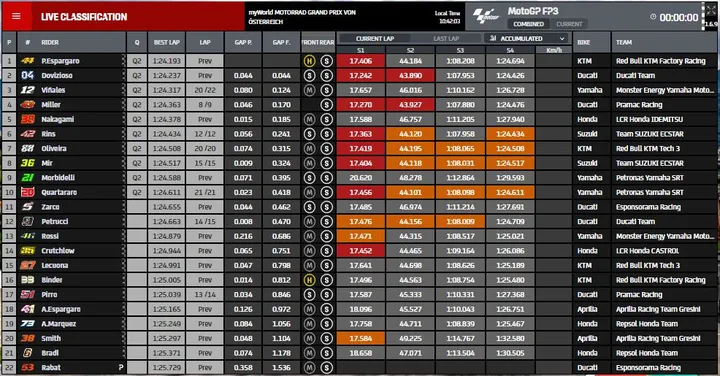
Task: Click hard front tyre icon for P.Espargaro
Action: coord(309,61)
